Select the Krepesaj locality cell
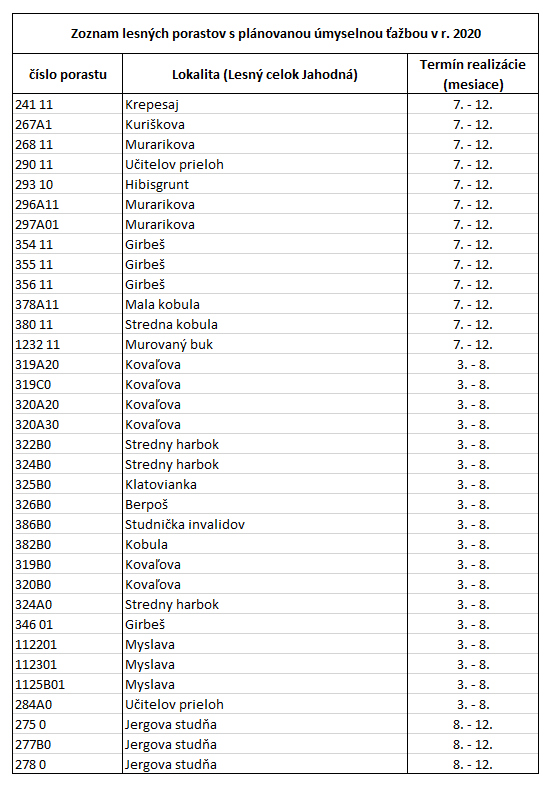Viewport: 551px width, 786px height. click(x=265, y=104)
